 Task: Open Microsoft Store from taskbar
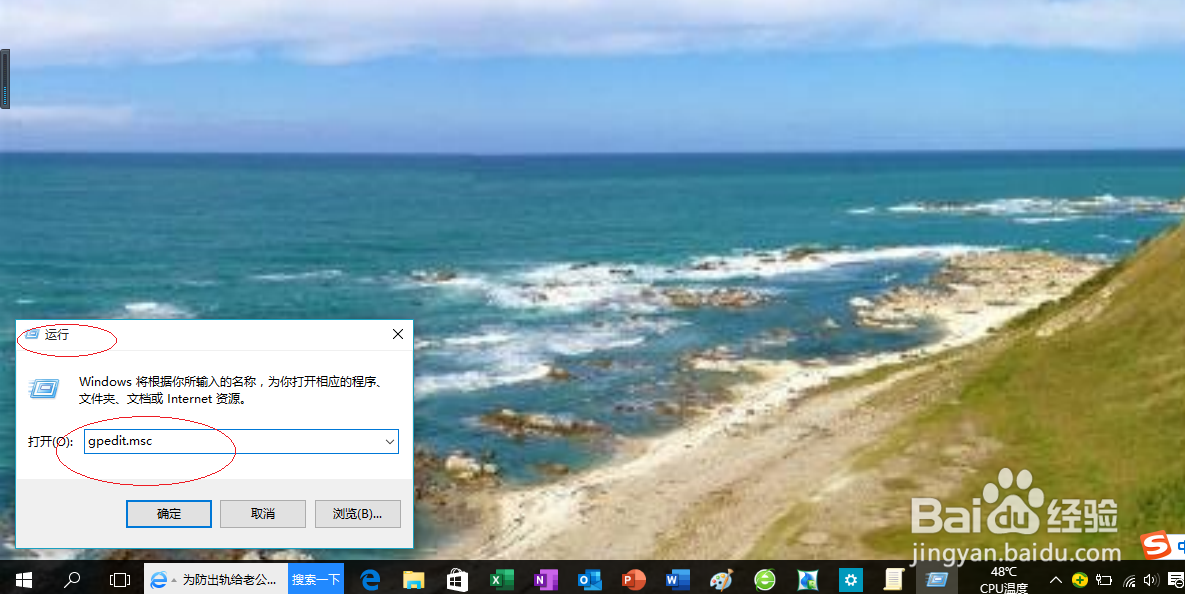click(457, 580)
